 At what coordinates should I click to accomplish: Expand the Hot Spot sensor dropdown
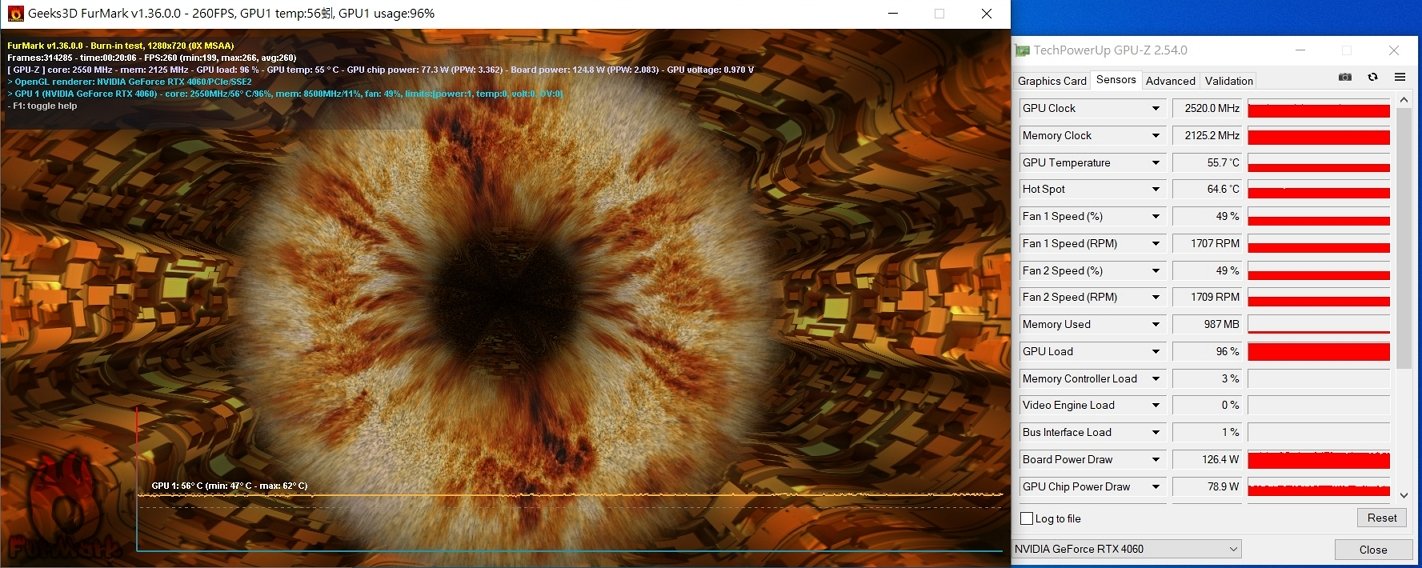pyautogui.click(x=1156, y=189)
